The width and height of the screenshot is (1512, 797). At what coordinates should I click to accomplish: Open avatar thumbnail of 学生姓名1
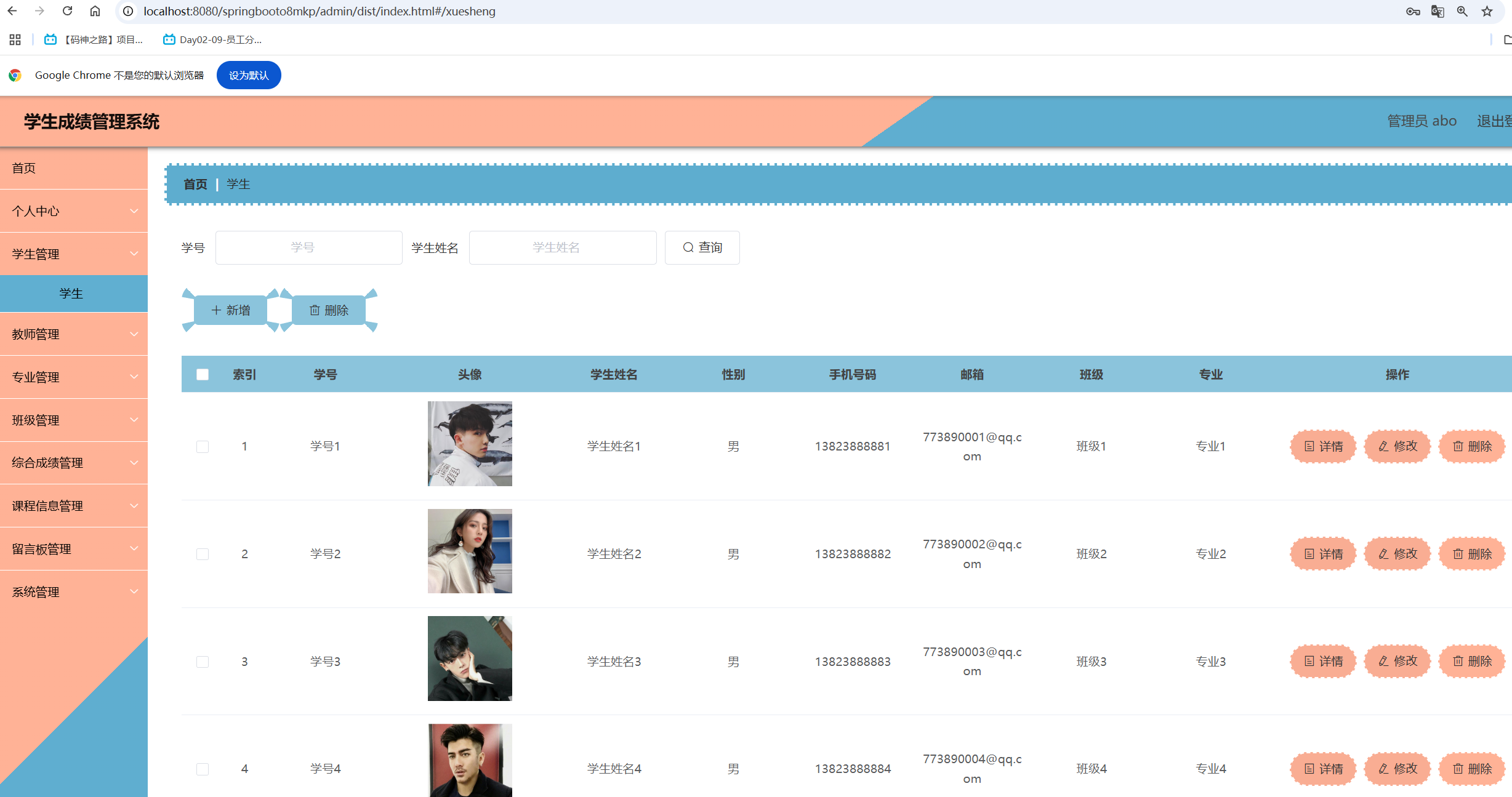point(470,444)
